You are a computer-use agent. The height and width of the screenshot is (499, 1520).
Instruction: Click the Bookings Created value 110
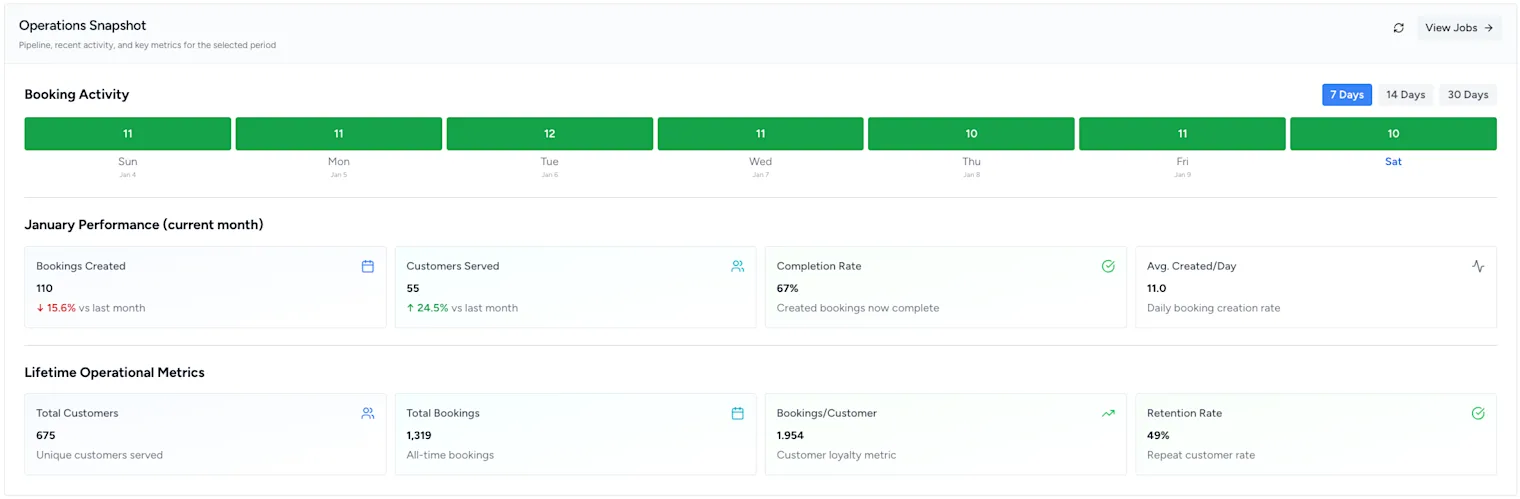tap(44, 288)
